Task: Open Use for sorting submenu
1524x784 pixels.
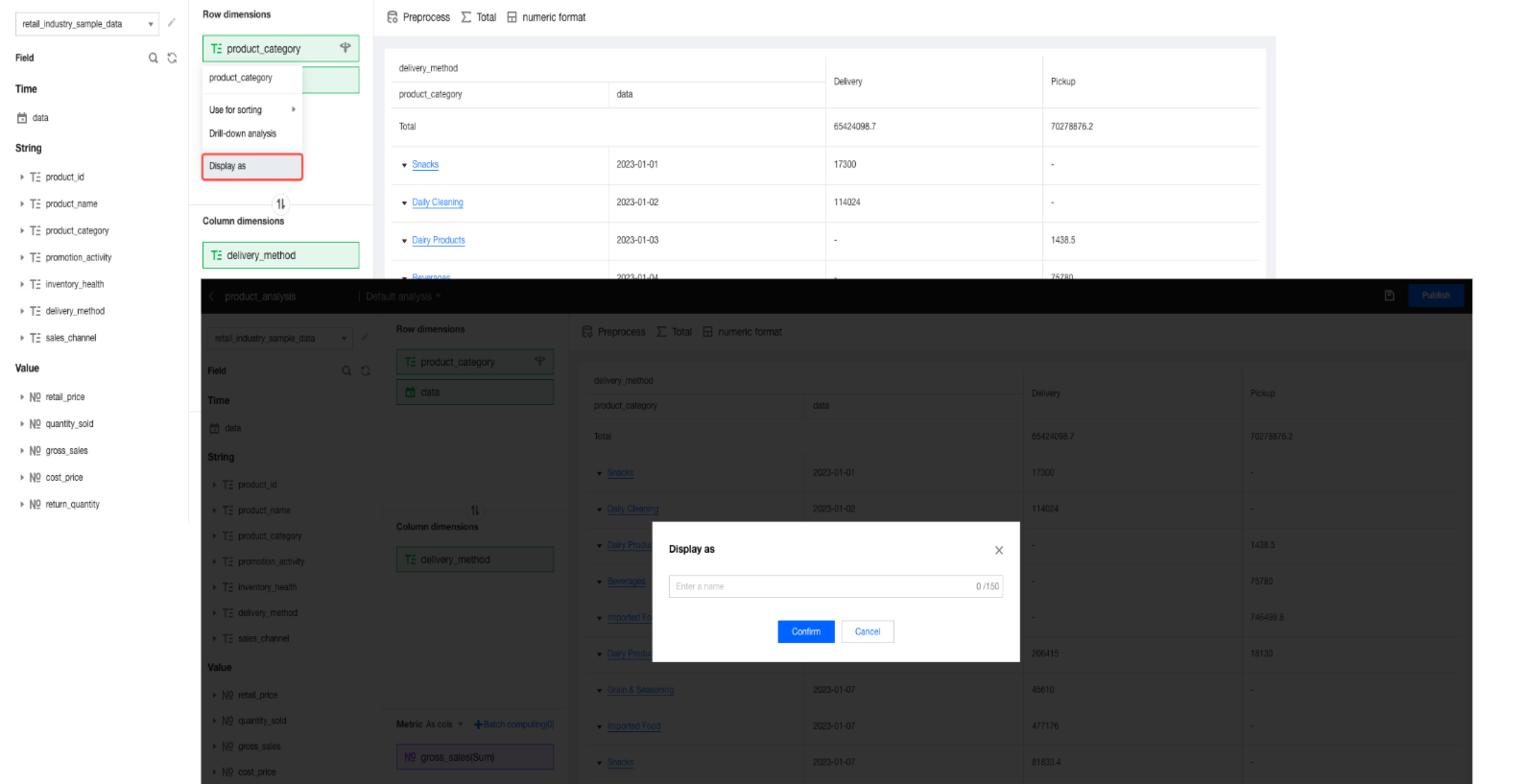Action: (252, 110)
